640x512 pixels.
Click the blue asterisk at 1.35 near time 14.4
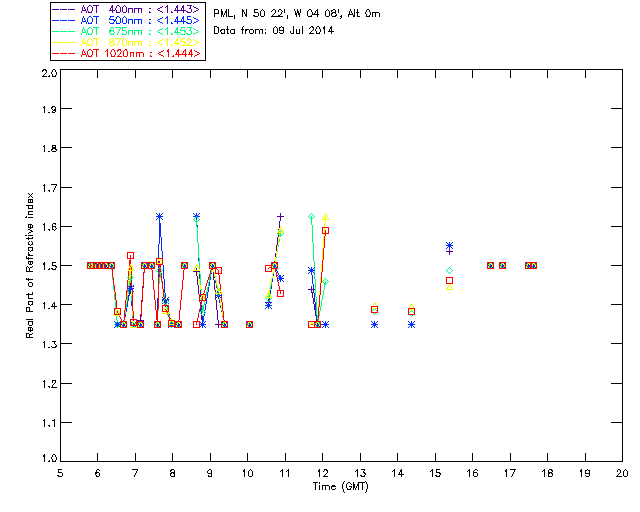411,325
